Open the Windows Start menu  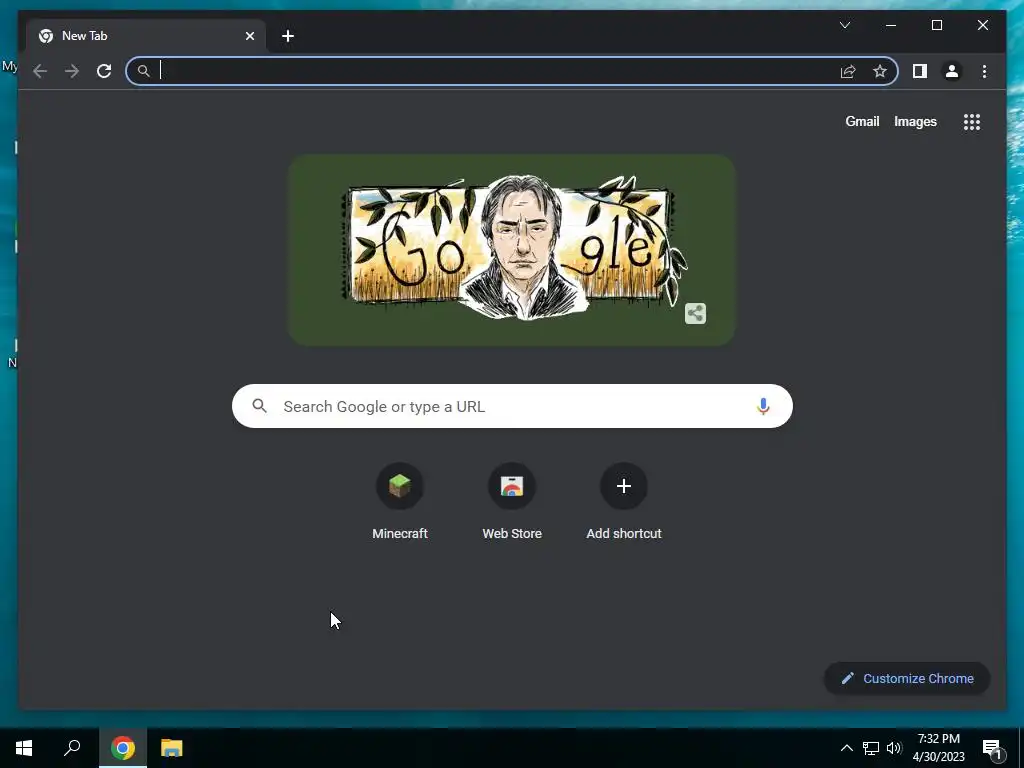point(24,748)
